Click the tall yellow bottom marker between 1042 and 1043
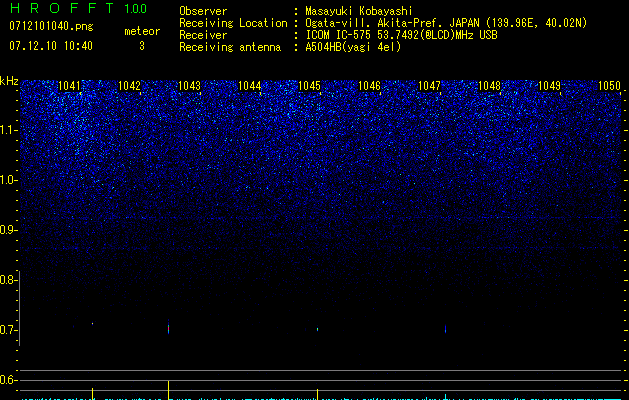629x400 pixels. [168, 390]
